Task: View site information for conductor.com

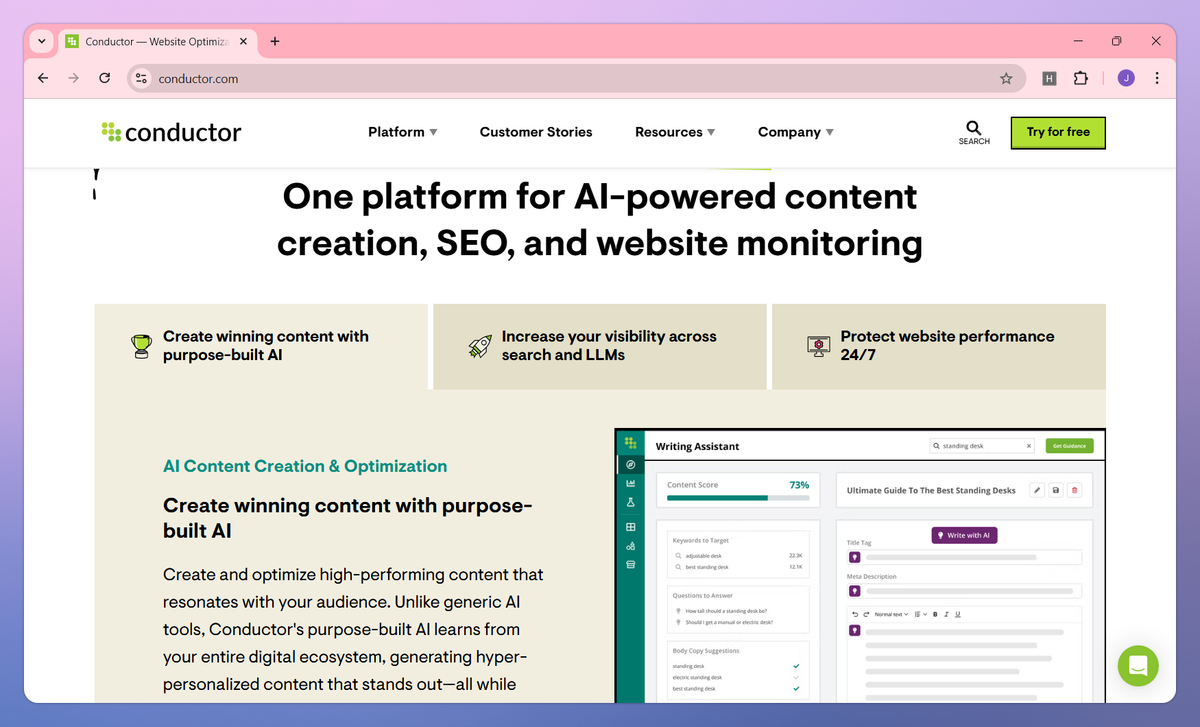Action: click(x=141, y=78)
